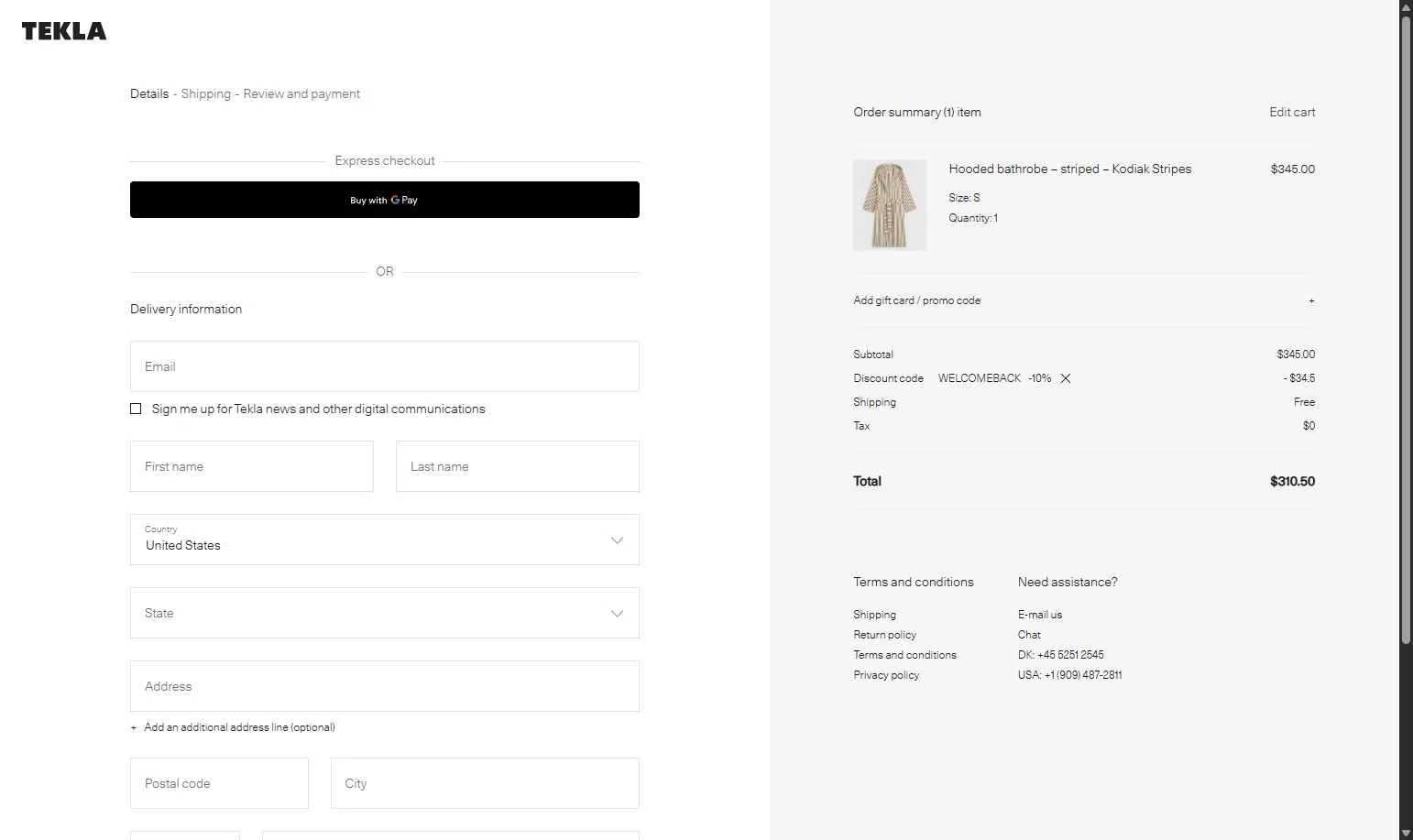Open the Privacy policy link
The image size is (1413, 840).
[x=886, y=675]
